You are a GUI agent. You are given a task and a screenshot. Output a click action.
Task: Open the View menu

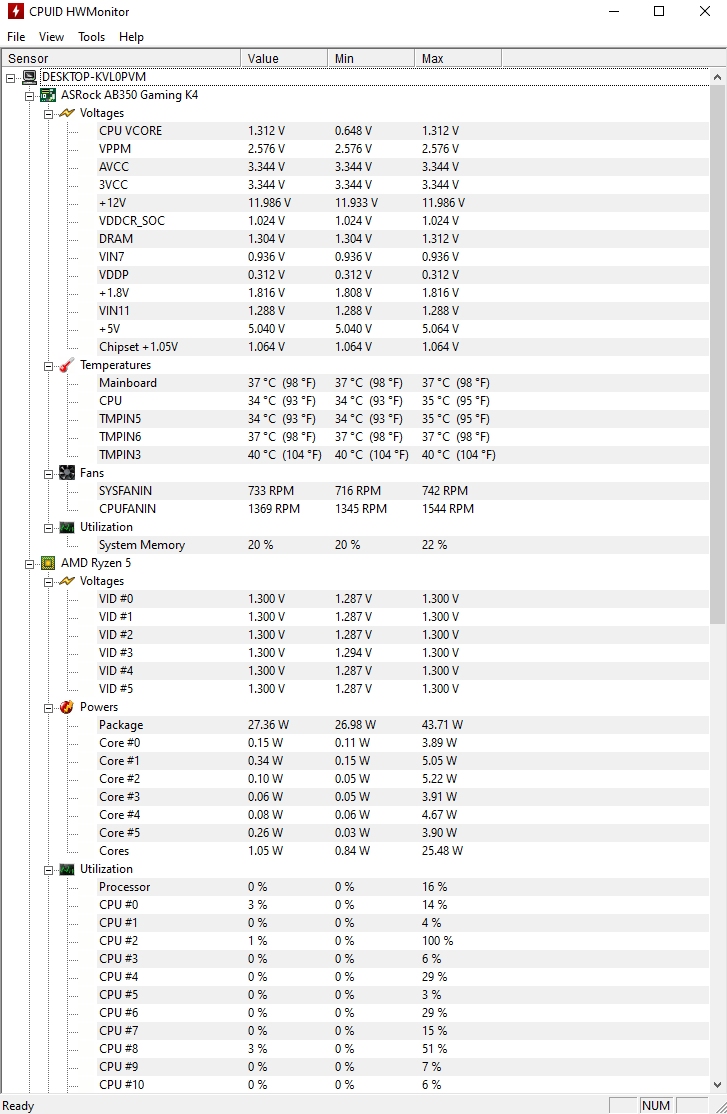[x=51, y=37]
